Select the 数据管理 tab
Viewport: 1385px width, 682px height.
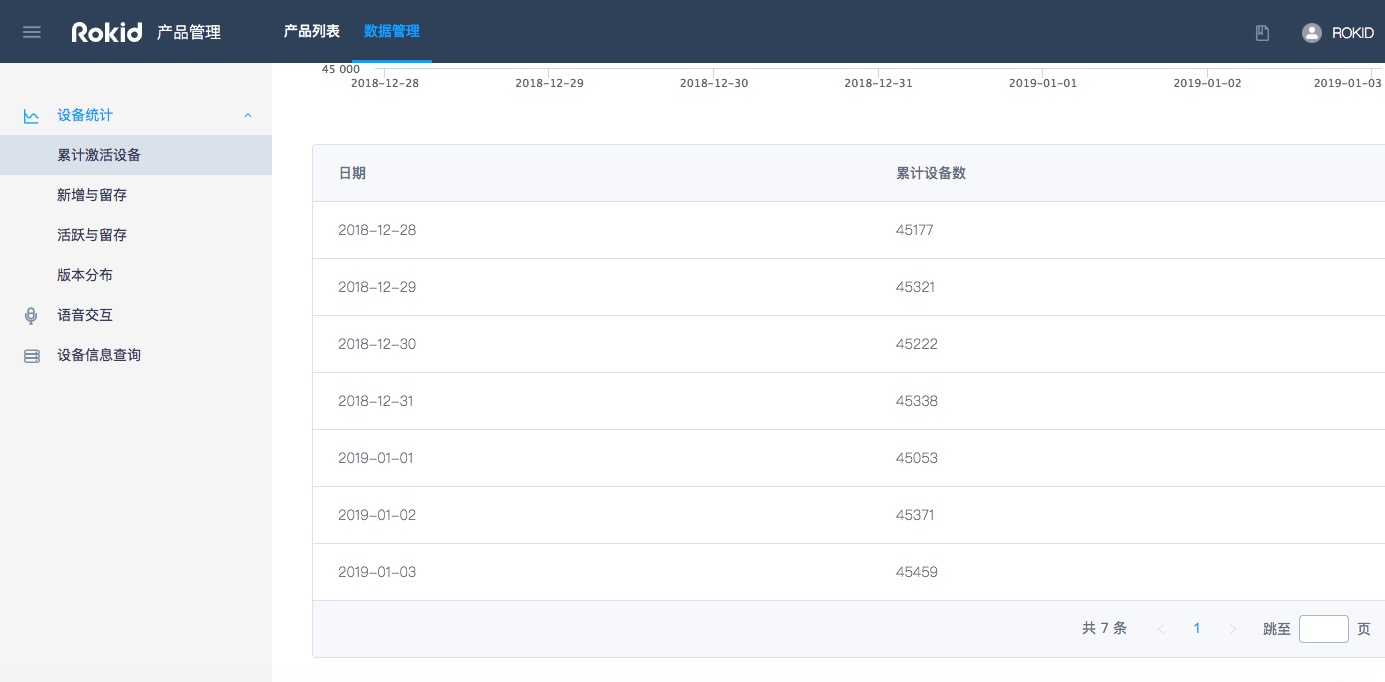pos(391,31)
